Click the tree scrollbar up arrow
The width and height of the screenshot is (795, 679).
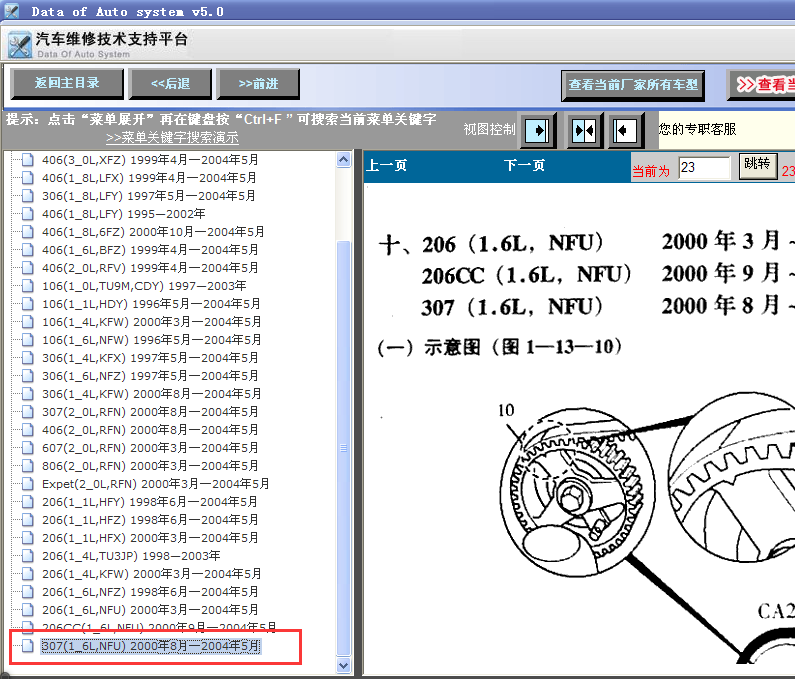(x=344, y=160)
